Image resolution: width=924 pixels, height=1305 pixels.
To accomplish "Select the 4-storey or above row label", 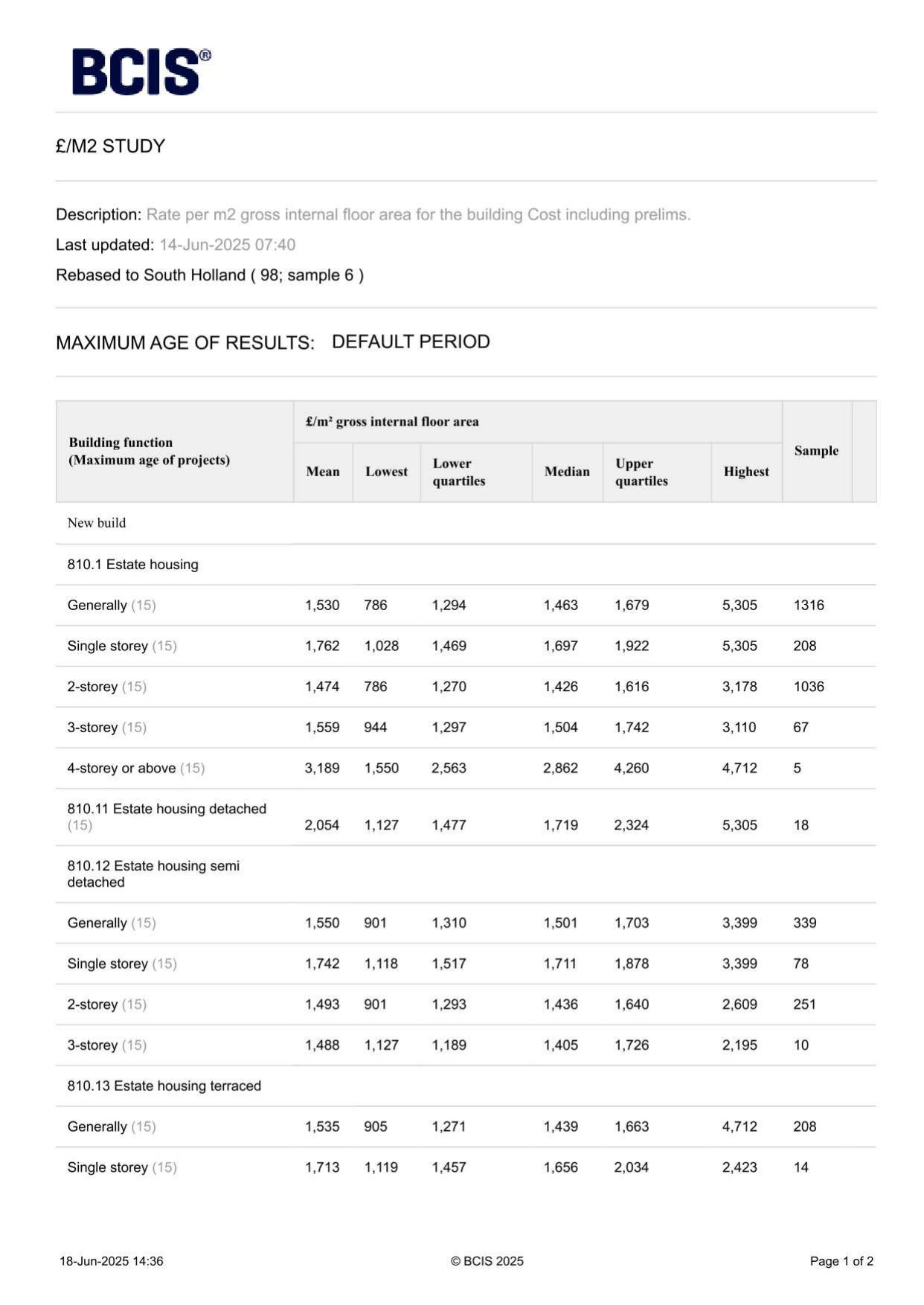I will 121,769.
